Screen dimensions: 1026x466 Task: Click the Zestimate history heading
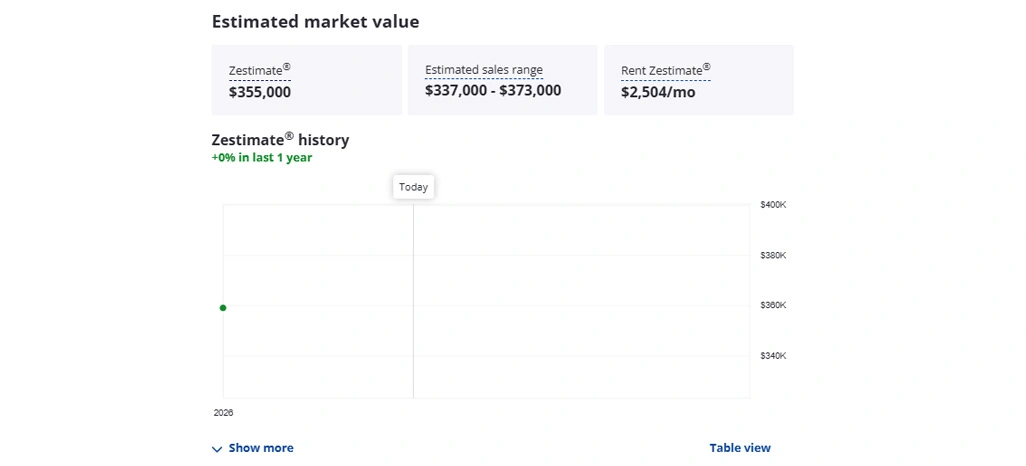(x=280, y=139)
